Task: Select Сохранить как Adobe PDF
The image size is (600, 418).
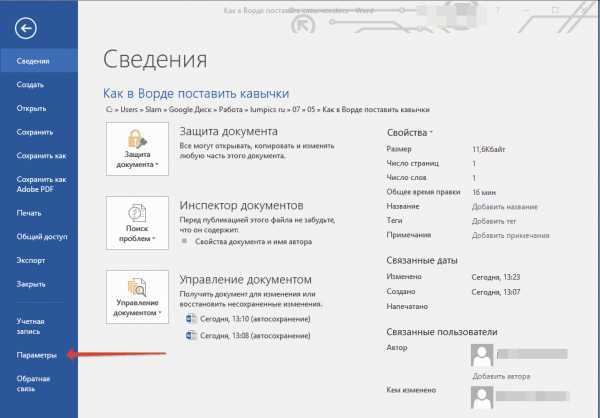Action: tap(39, 184)
